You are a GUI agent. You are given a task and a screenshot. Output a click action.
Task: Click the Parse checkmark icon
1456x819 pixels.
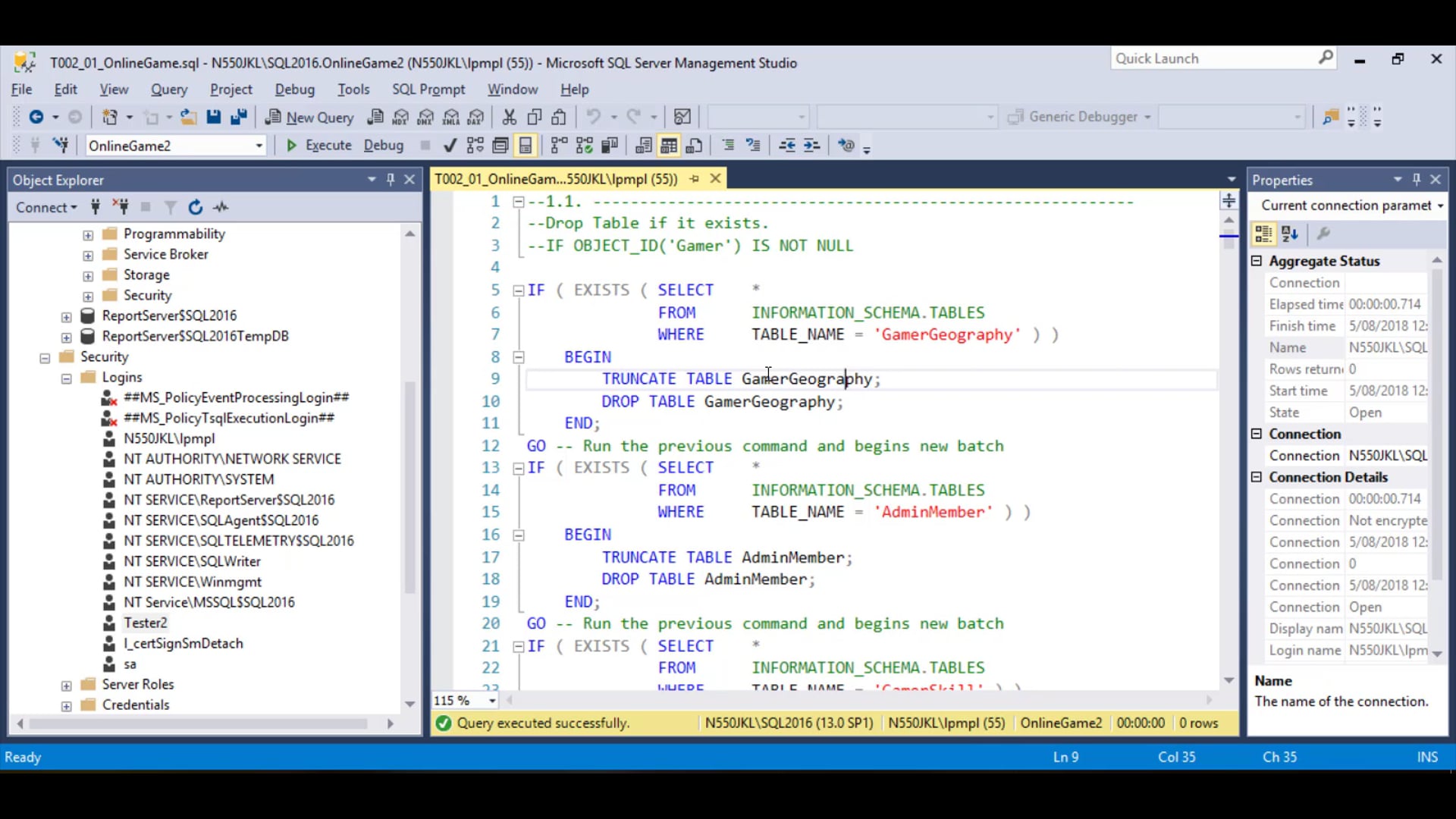pyautogui.click(x=450, y=146)
